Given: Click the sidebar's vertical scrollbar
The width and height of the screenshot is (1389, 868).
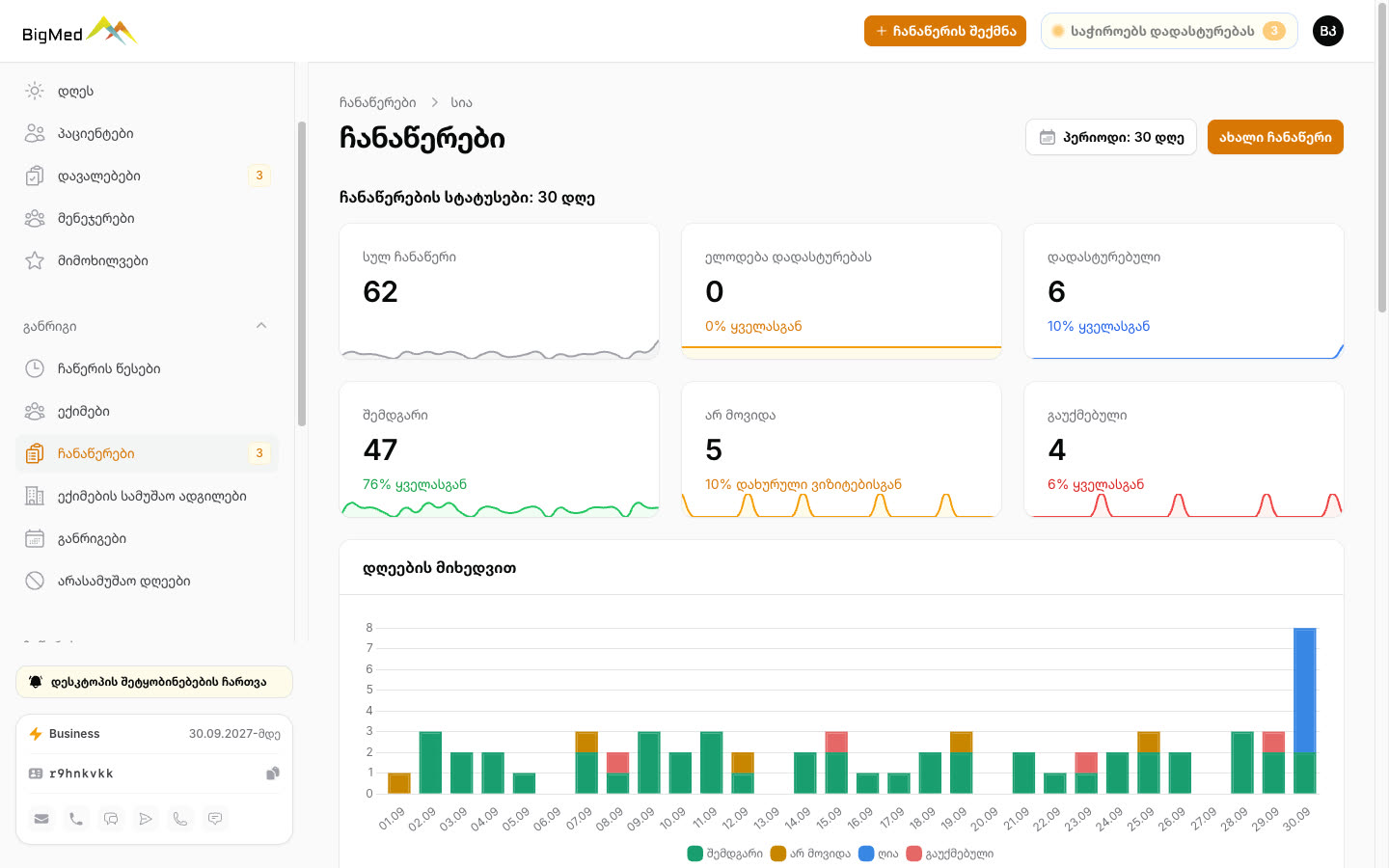Looking at the screenshot, I should 302,274.
